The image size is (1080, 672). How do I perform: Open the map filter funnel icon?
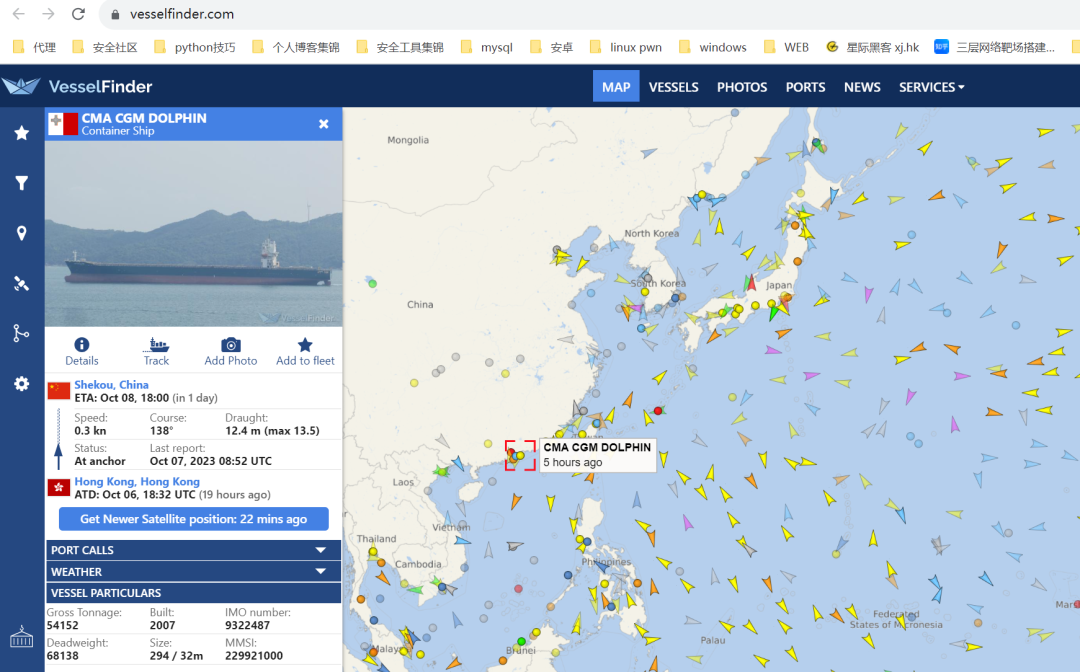[x=22, y=183]
